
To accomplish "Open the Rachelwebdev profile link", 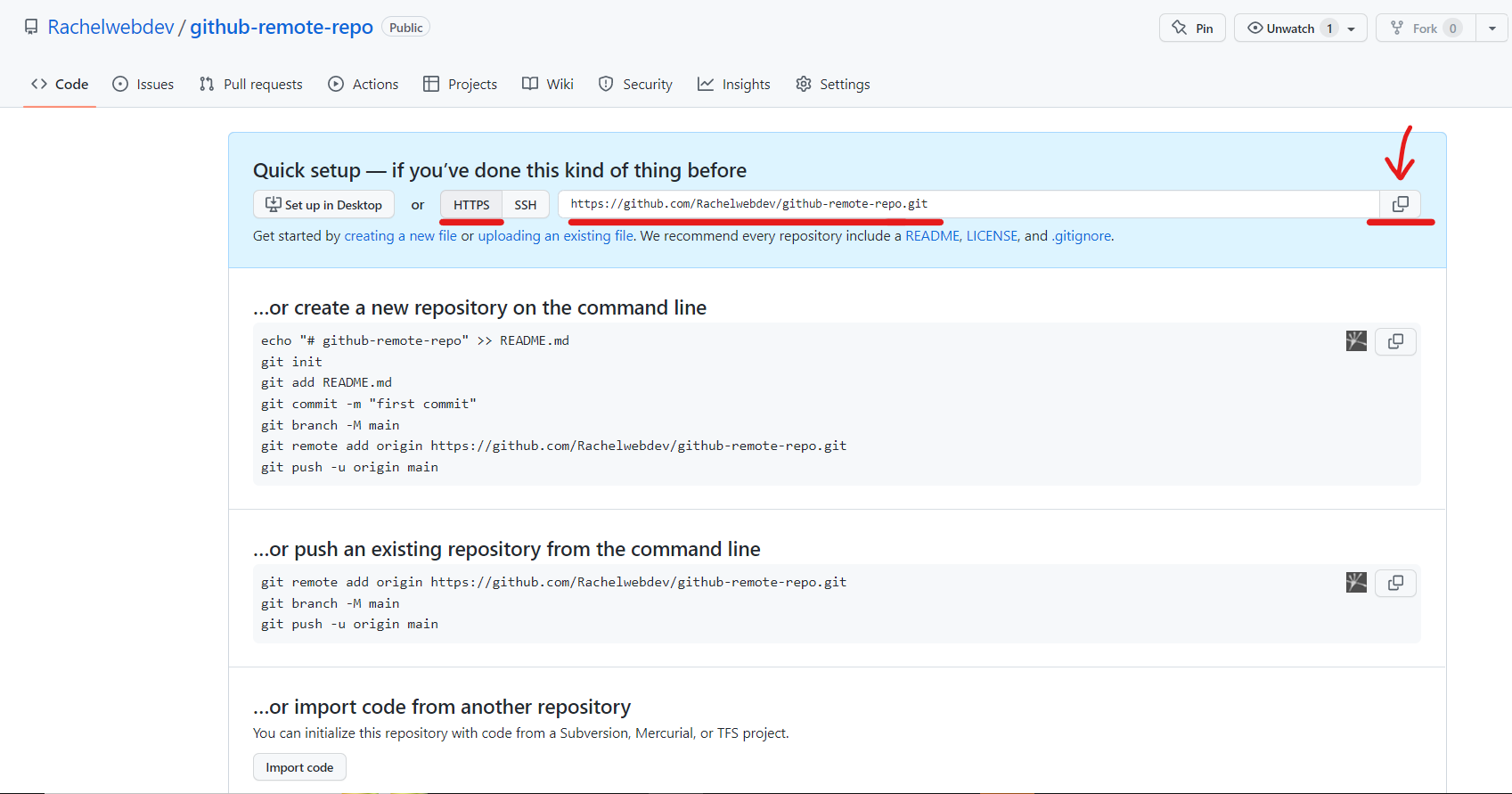I will [110, 28].
